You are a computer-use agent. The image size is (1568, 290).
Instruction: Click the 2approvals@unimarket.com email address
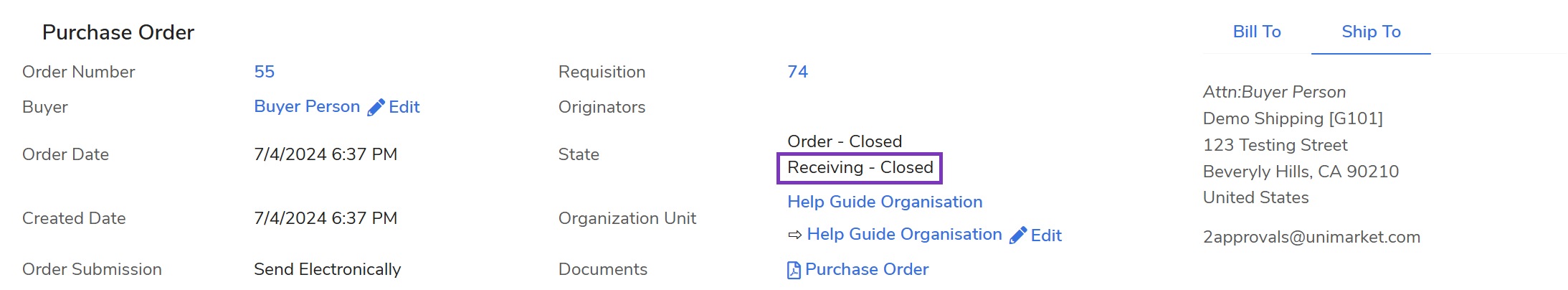click(1311, 237)
